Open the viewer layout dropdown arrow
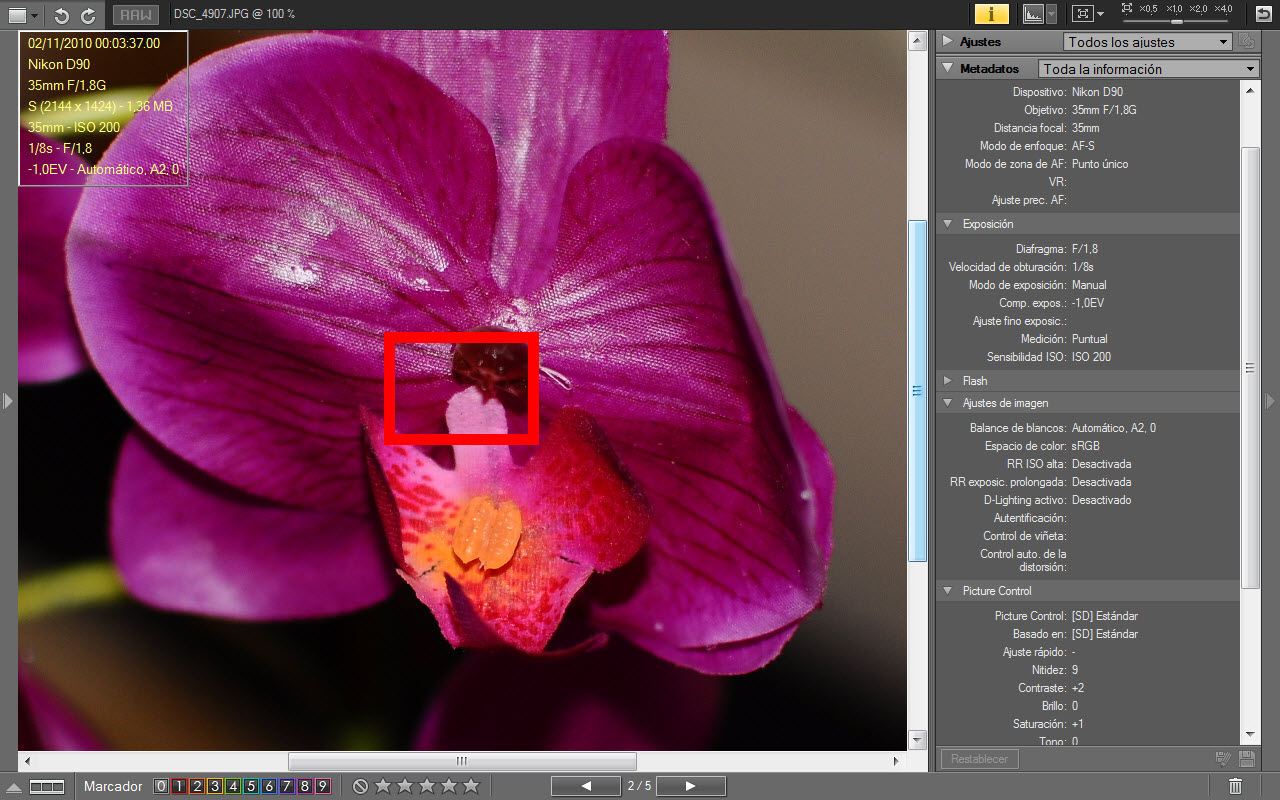Viewport: 1280px width, 800px height. pyautogui.click(x=35, y=15)
